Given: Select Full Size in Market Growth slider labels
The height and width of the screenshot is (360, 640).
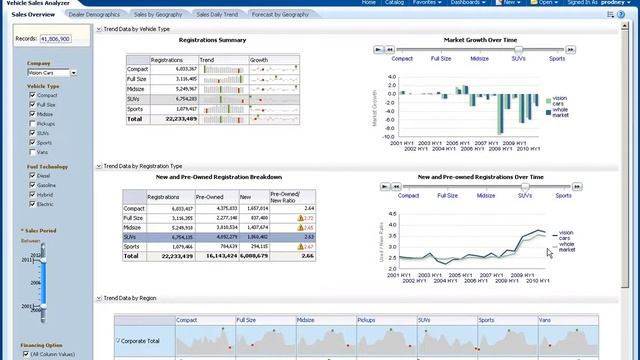Looking at the screenshot, I should 441,59.
